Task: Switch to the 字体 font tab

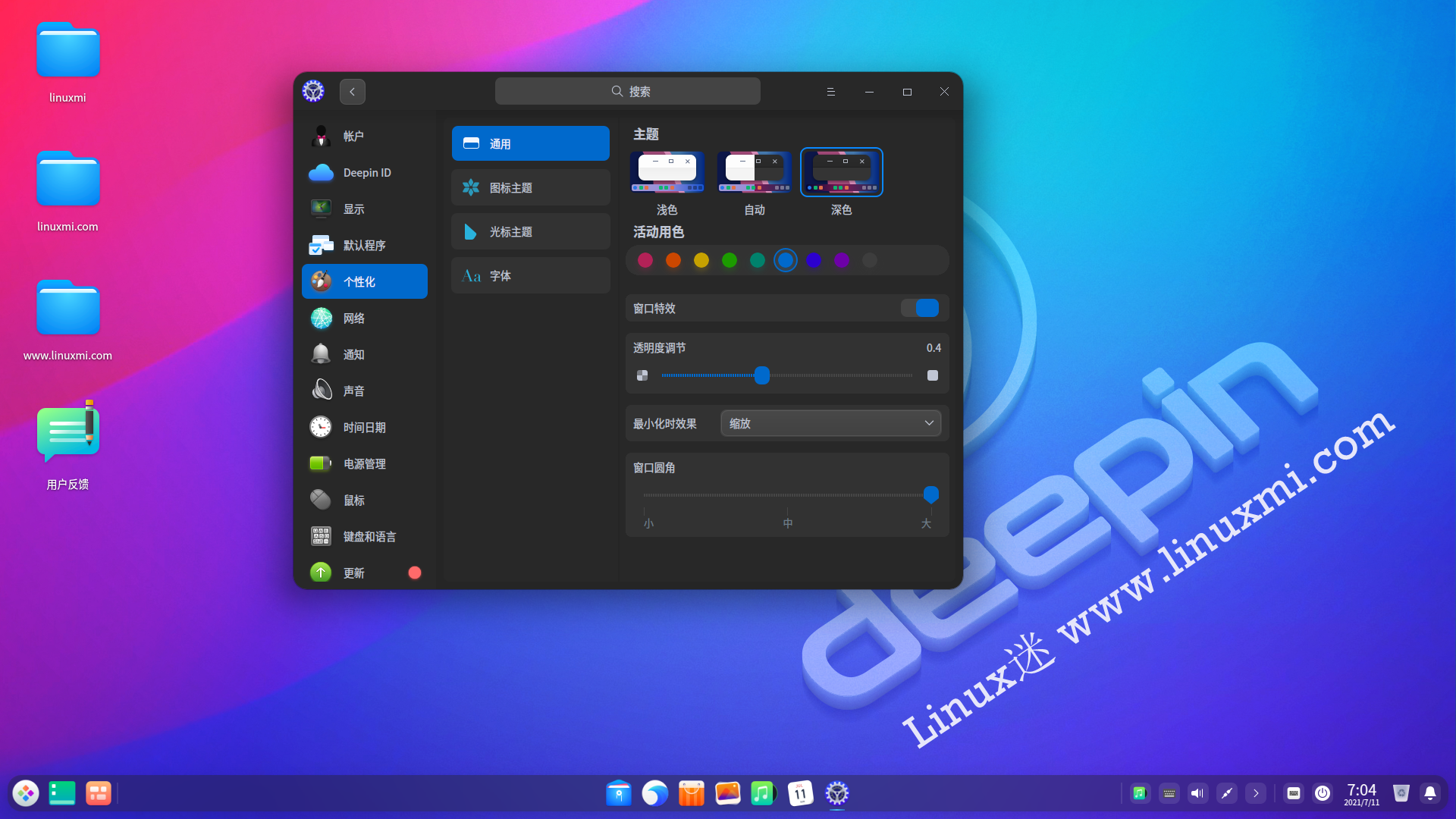Action: (531, 275)
